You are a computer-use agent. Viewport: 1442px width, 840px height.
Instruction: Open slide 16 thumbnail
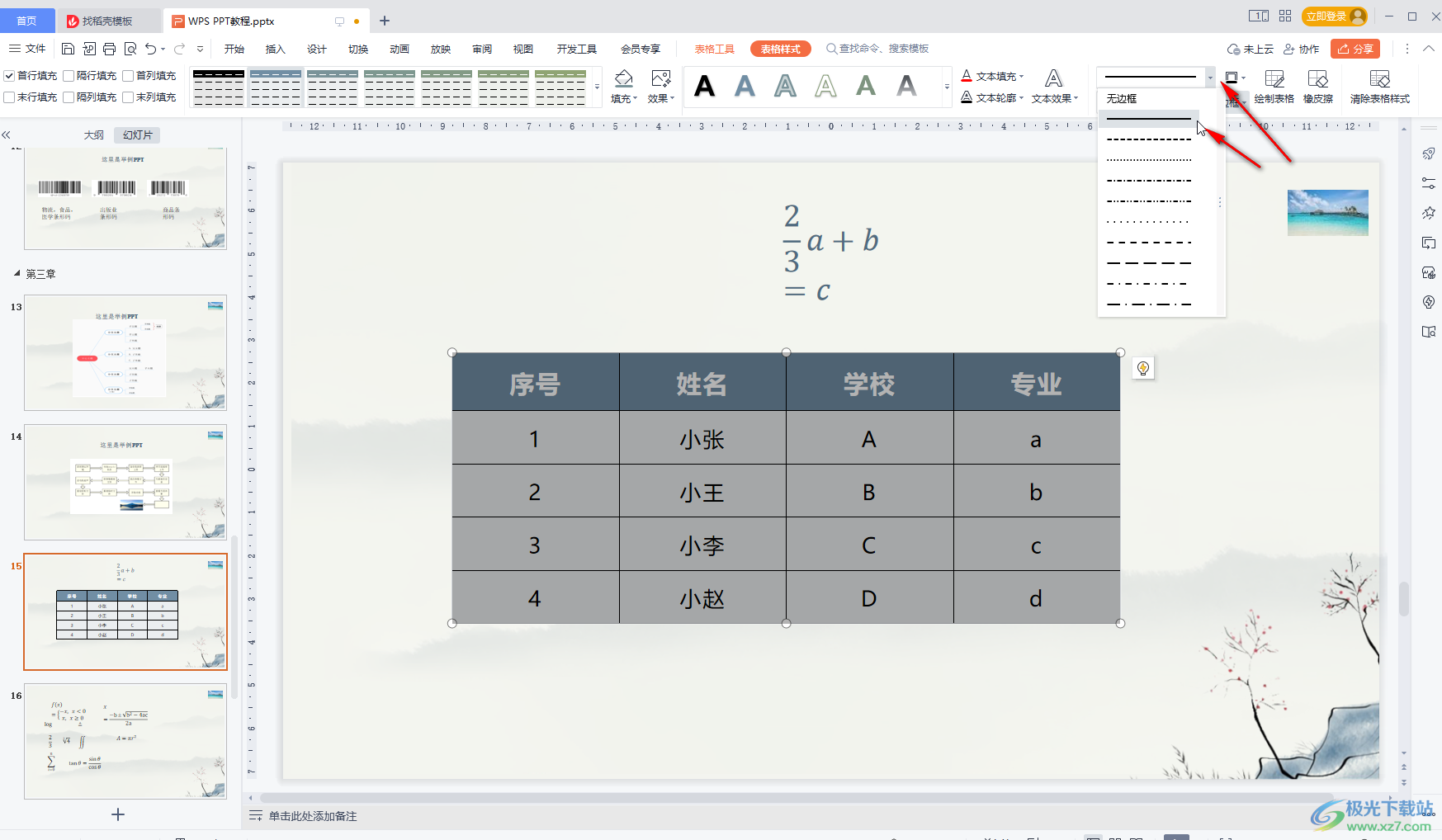(x=125, y=741)
